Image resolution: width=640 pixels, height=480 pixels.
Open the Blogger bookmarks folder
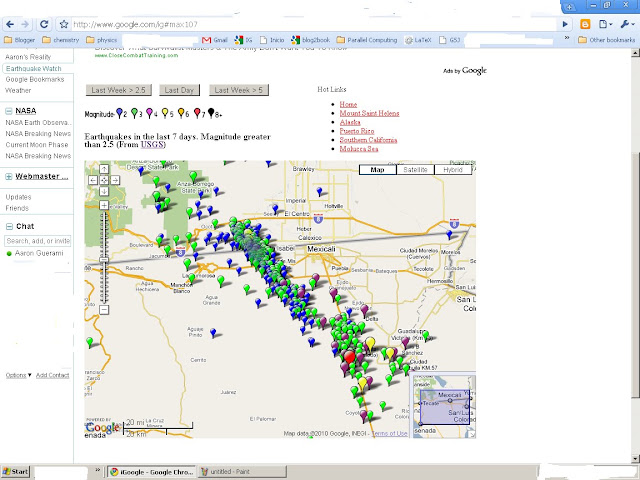click(x=19, y=40)
